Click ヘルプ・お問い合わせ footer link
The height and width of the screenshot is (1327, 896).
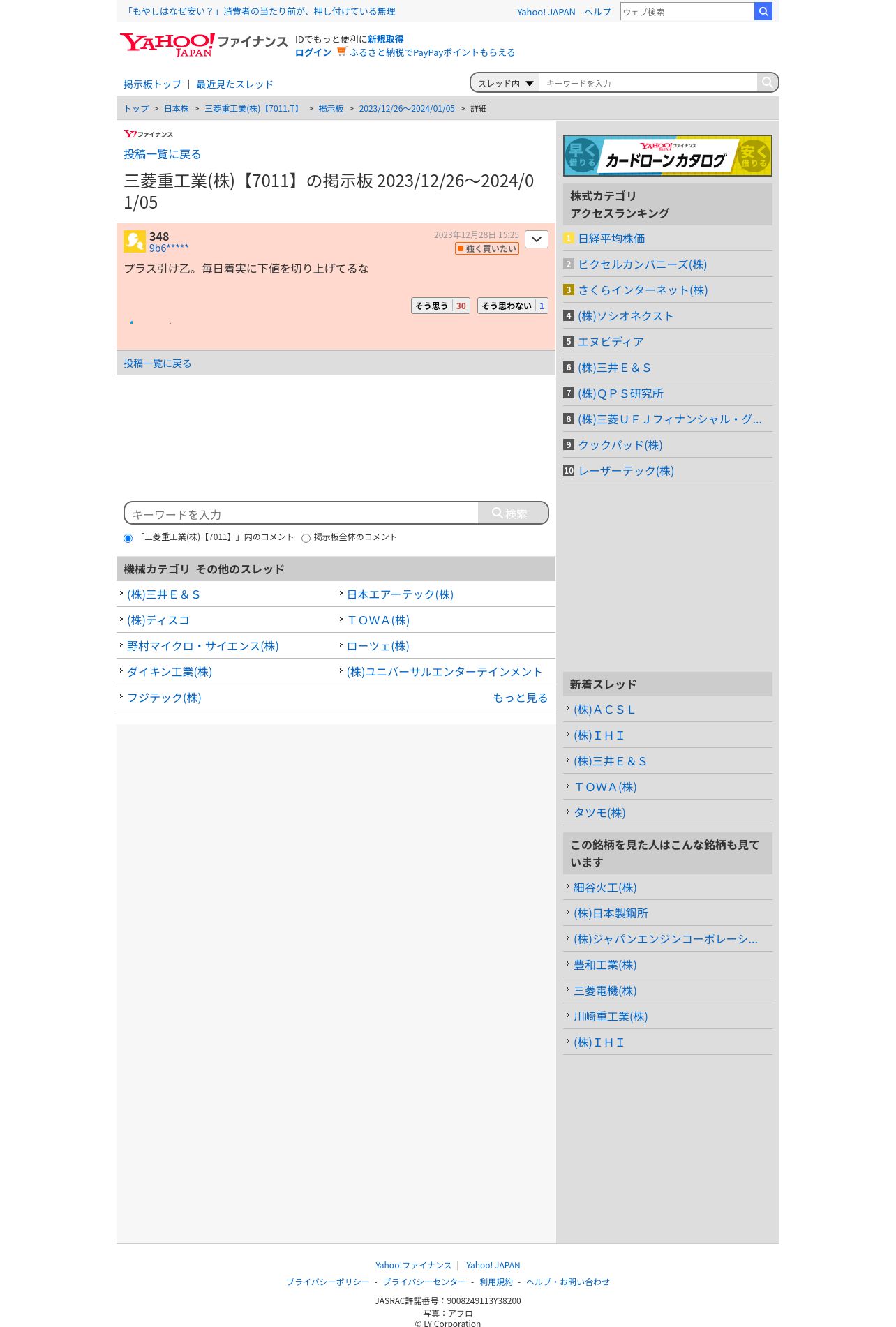[568, 1282]
